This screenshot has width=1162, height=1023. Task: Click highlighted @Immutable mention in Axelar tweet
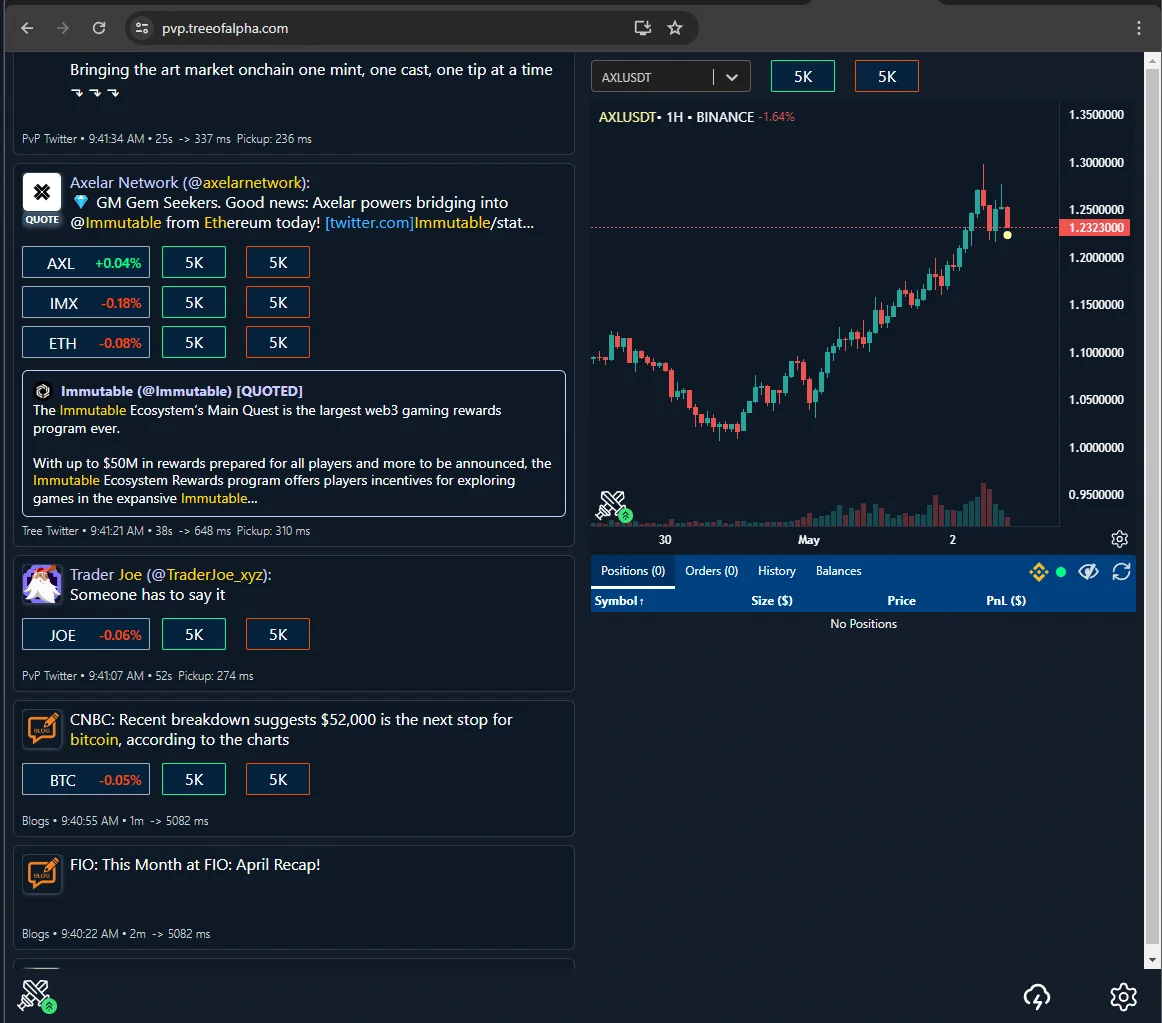pos(116,222)
